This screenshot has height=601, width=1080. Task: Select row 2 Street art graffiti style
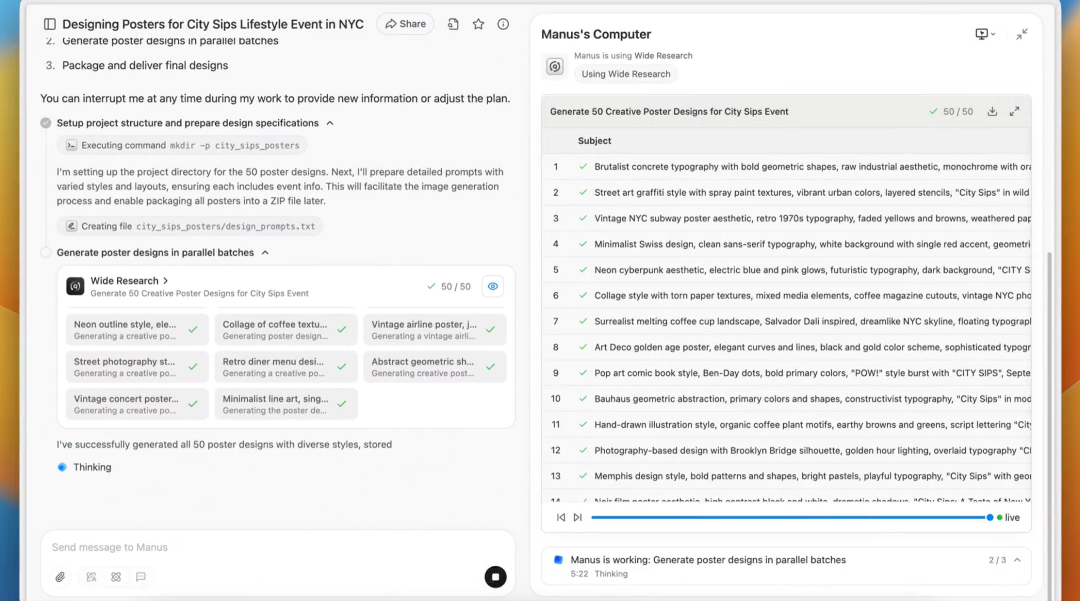pos(786,193)
